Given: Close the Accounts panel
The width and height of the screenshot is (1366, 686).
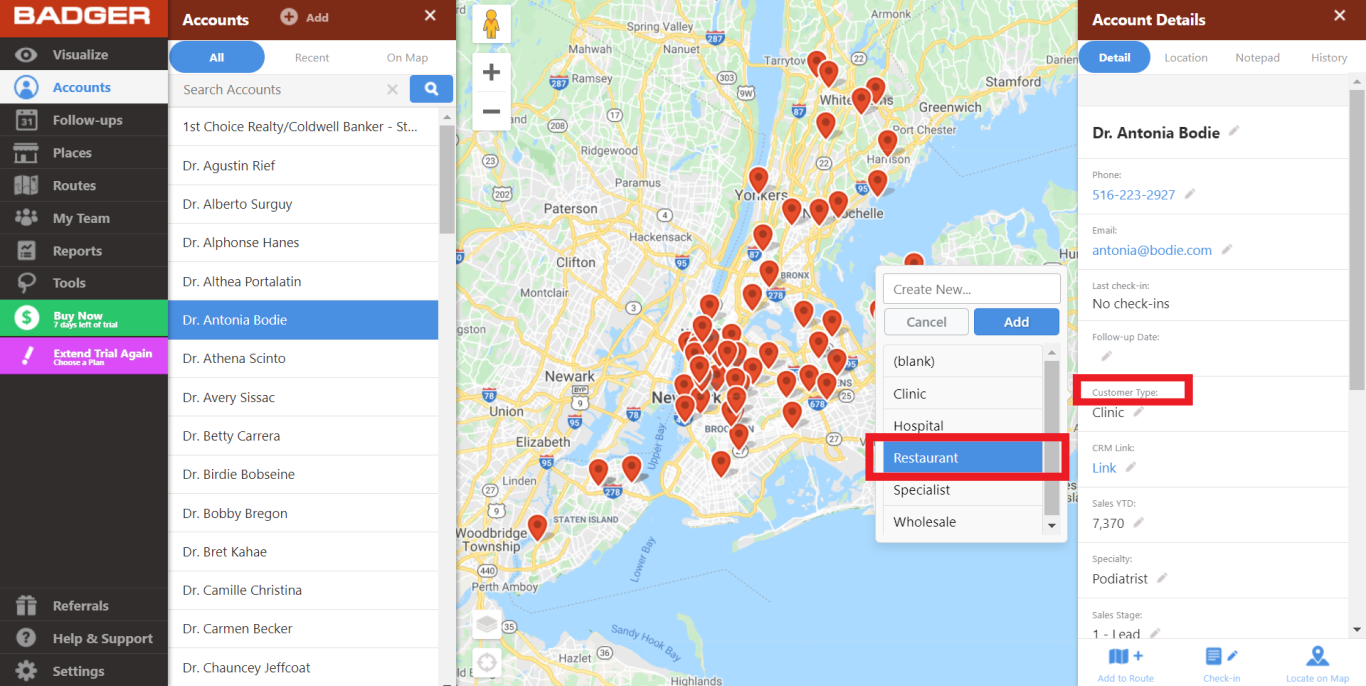Looking at the screenshot, I should tap(430, 16).
